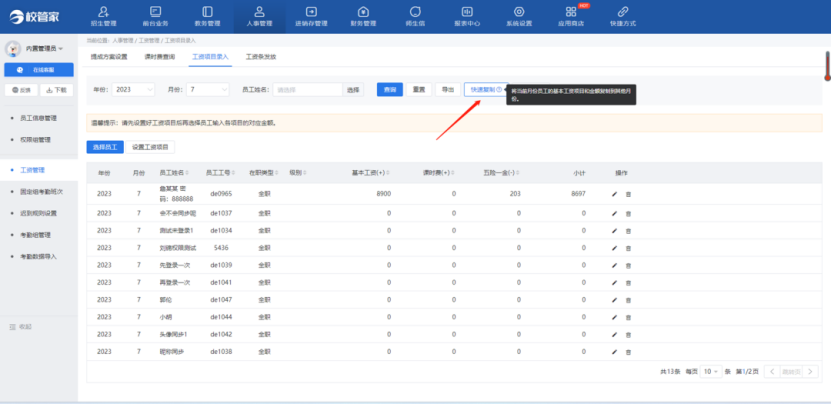Viewport: 831px width, 404px height.
Task: Click the edit pencil icon for de1038 row
Action: coord(615,352)
